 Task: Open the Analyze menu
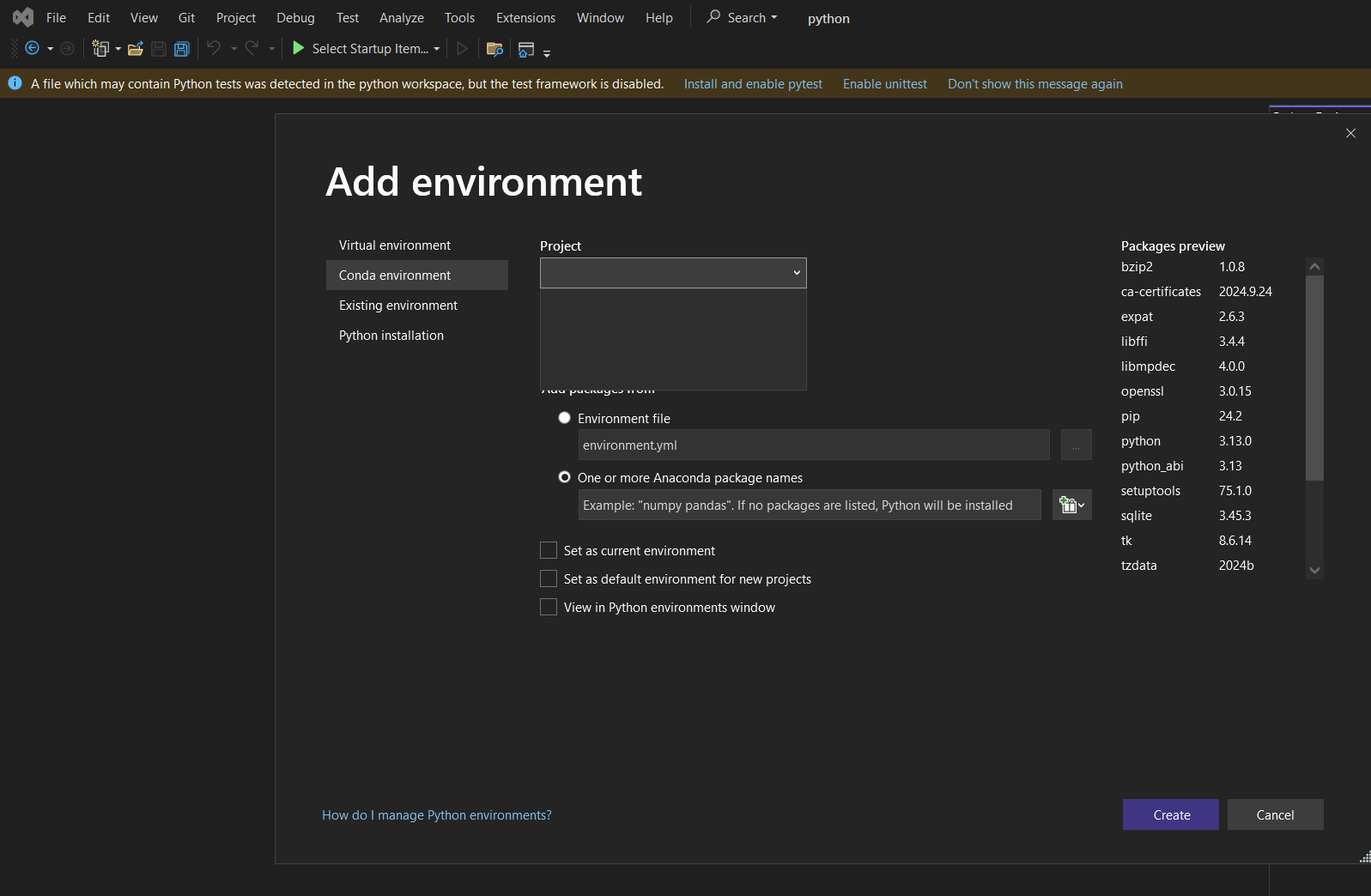tap(402, 17)
